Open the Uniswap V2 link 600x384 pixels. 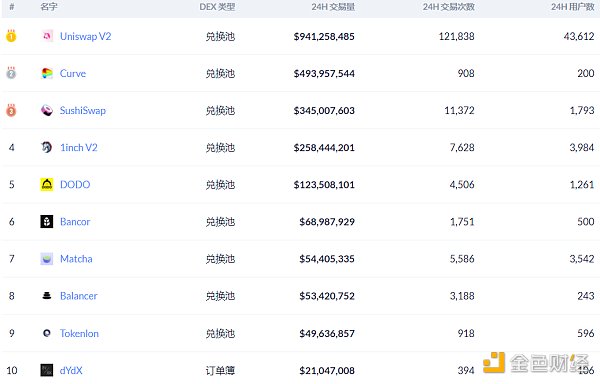(x=85, y=36)
